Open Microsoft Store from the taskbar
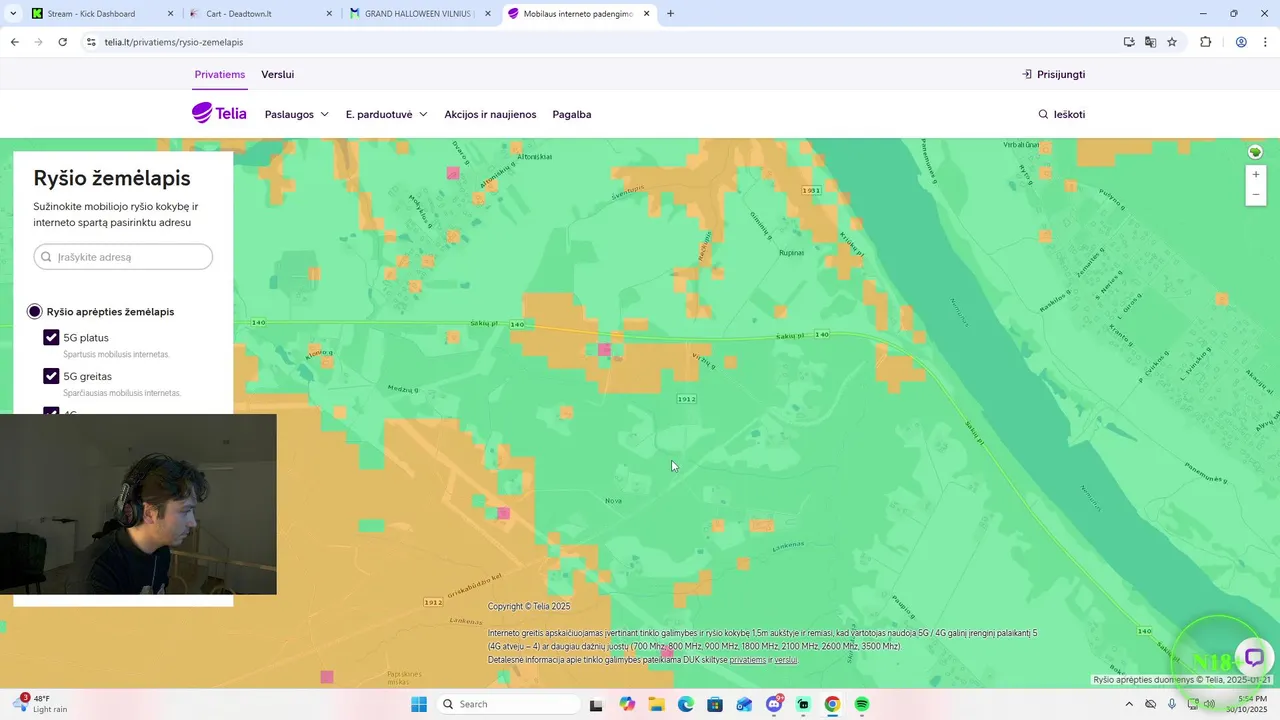The width and height of the screenshot is (1280, 720). tap(715, 704)
